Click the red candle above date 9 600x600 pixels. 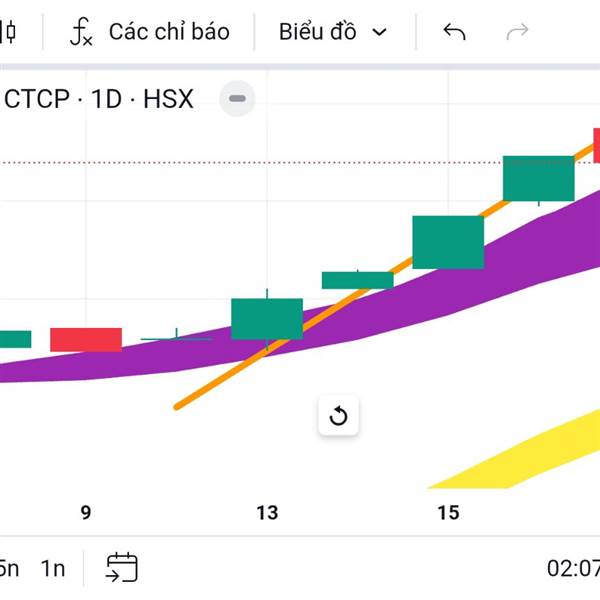86,339
